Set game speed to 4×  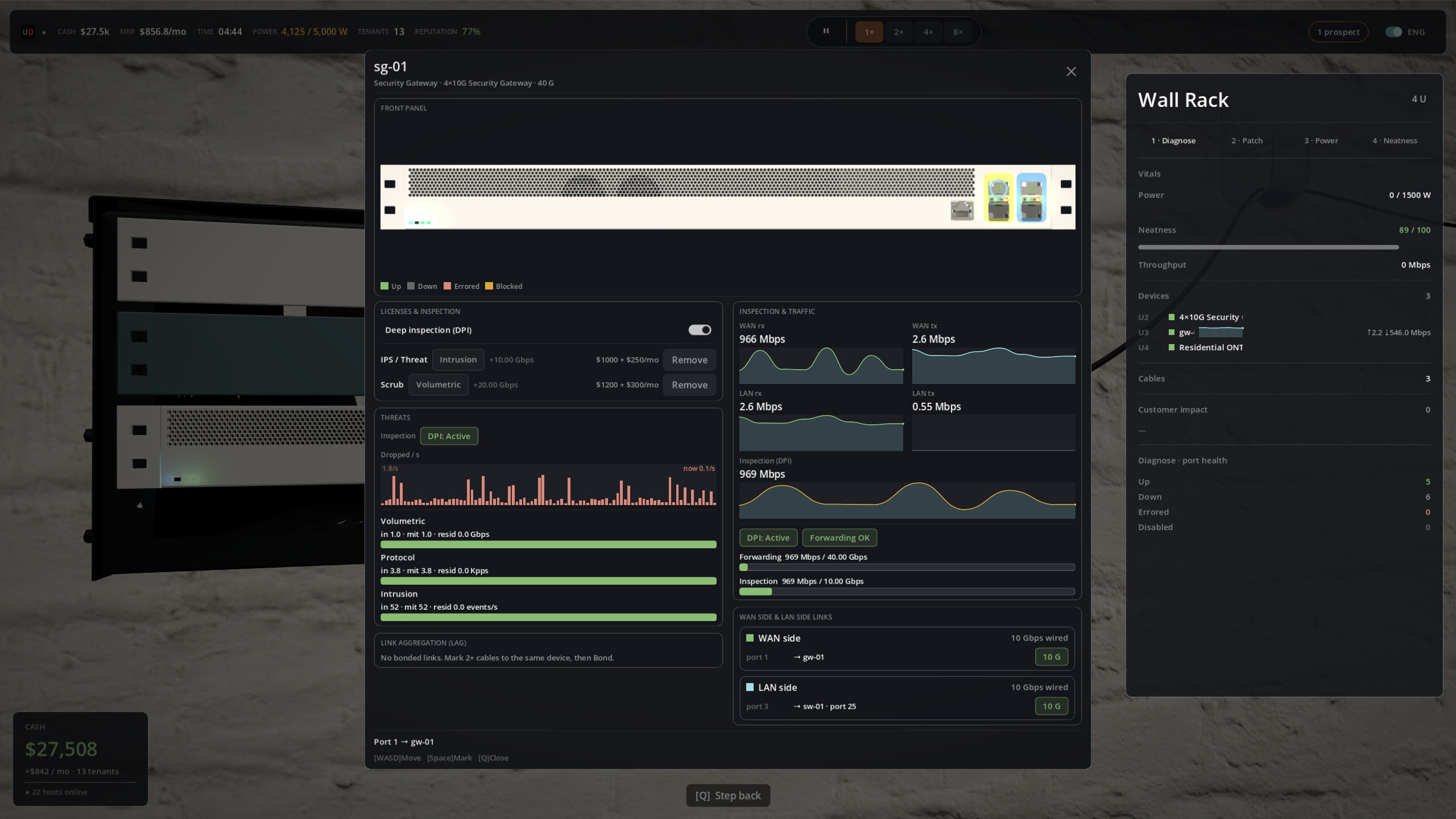[x=928, y=32]
